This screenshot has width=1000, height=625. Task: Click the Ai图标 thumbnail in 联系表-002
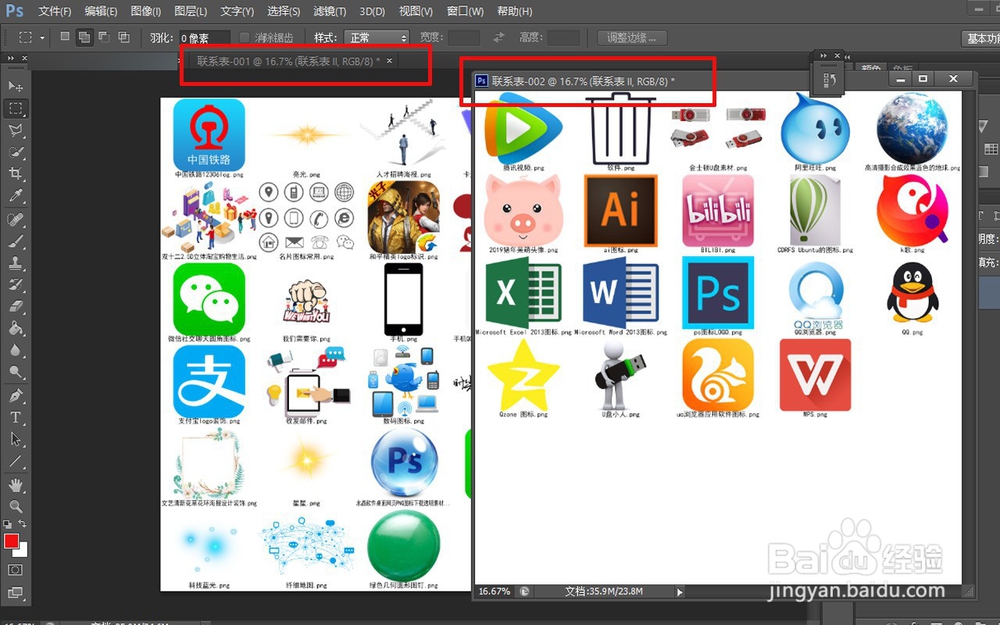click(x=621, y=211)
